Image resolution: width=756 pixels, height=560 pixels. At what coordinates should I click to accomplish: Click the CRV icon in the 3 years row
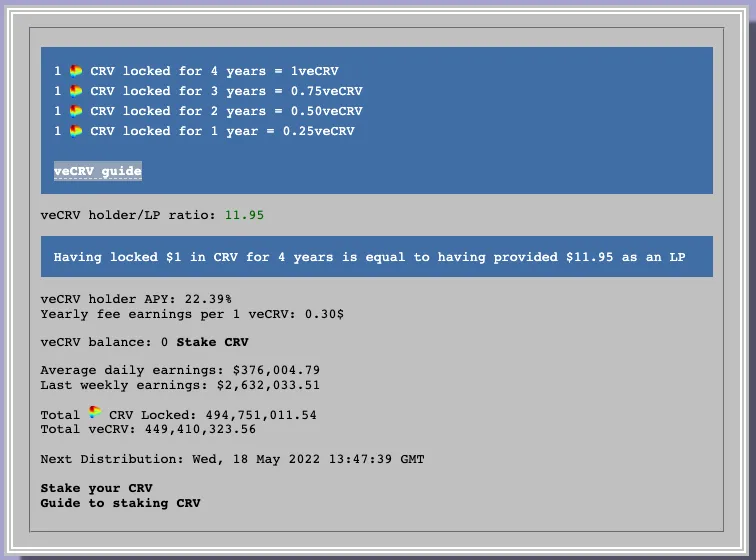point(76,91)
